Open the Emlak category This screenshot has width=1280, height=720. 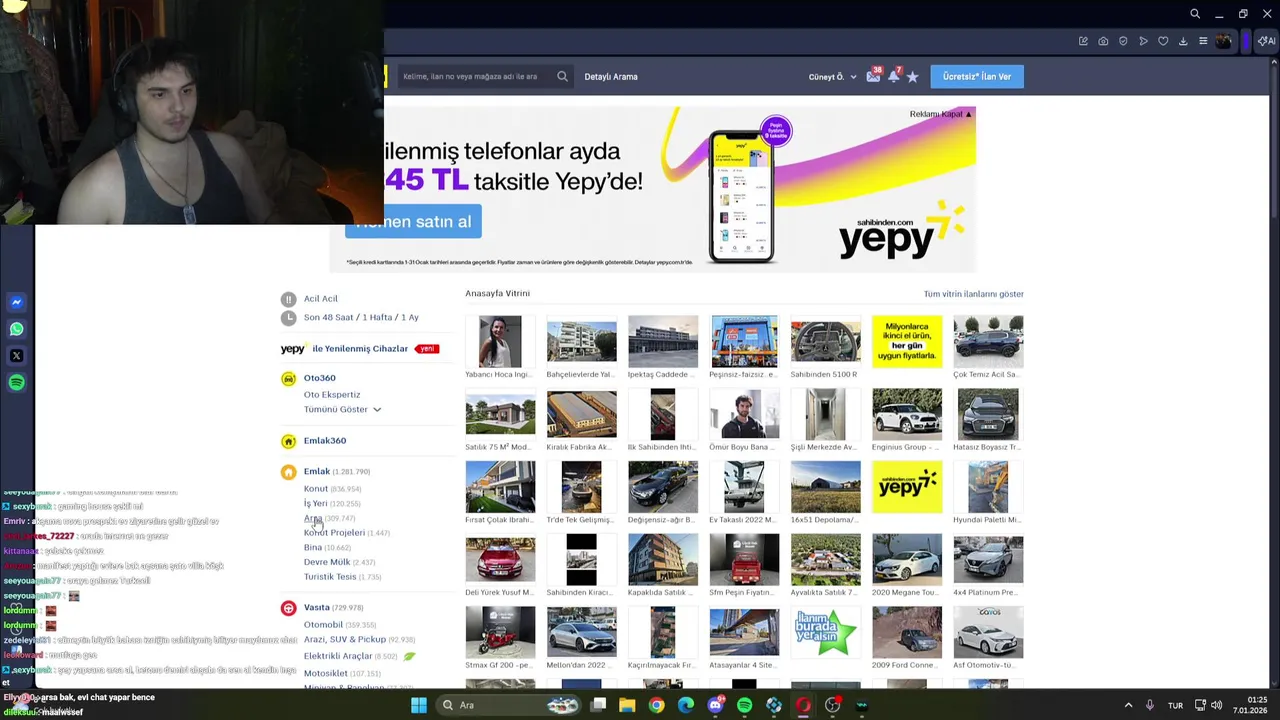tap(317, 471)
